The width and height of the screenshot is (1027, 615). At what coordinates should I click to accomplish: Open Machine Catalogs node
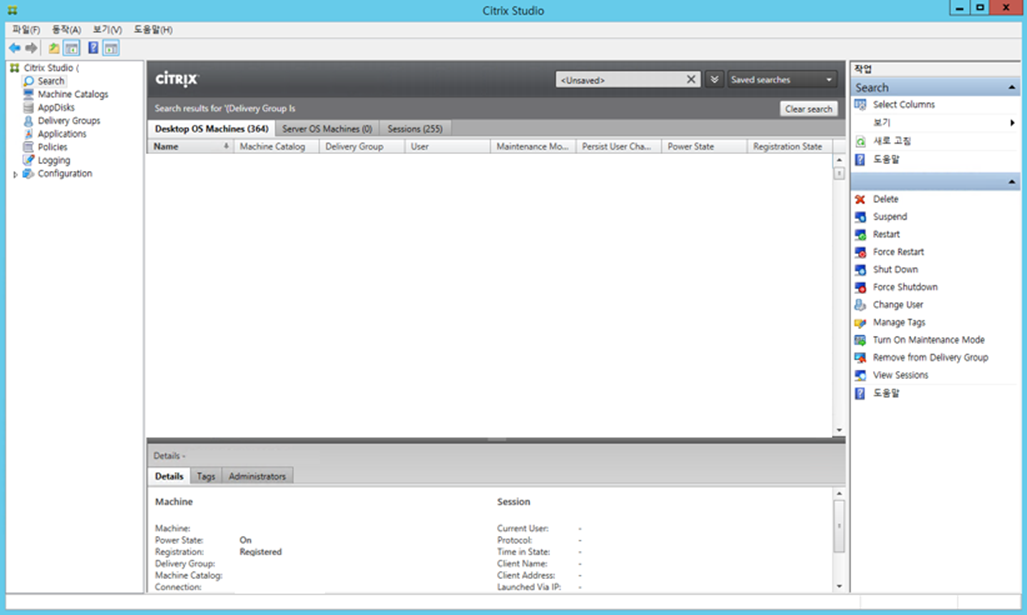tap(73, 94)
